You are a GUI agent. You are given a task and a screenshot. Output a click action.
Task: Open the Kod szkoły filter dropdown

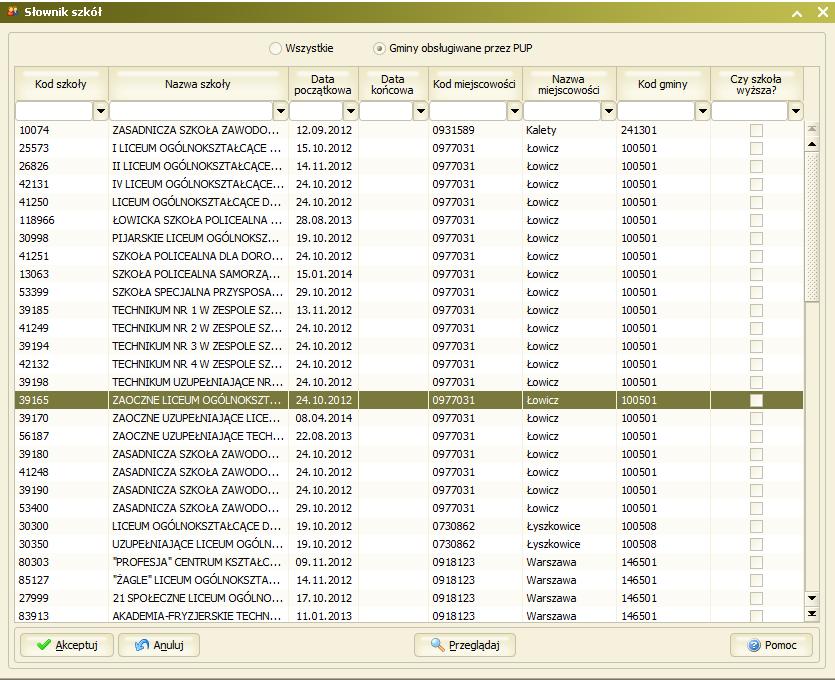click(101, 111)
